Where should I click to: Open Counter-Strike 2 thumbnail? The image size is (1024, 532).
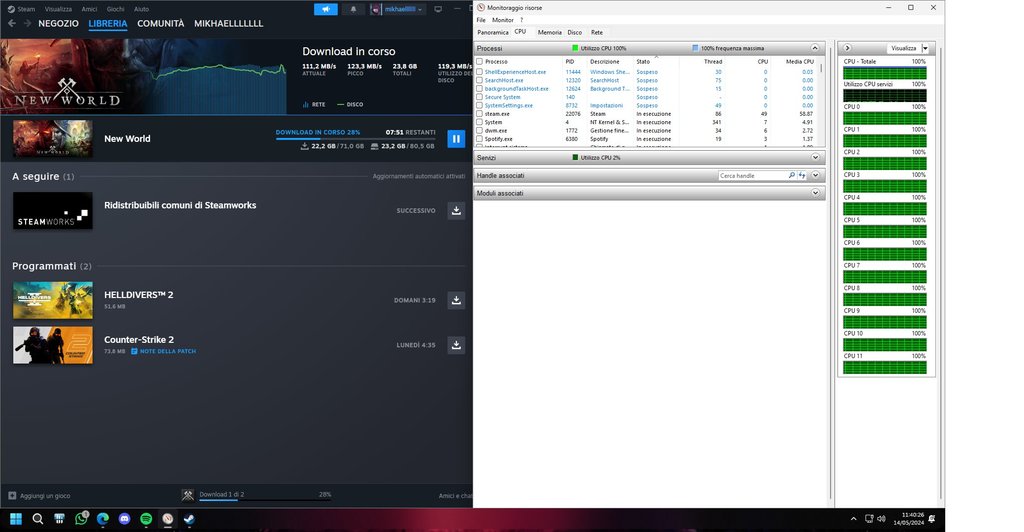tap(52, 345)
